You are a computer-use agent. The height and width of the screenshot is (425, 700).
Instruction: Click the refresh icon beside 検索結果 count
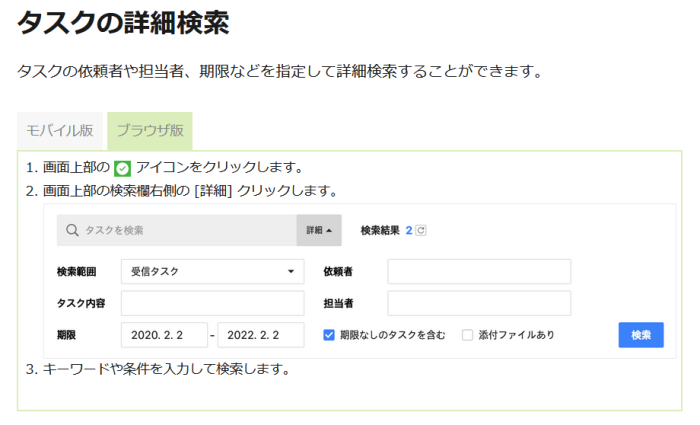click(x=421, y=230)
